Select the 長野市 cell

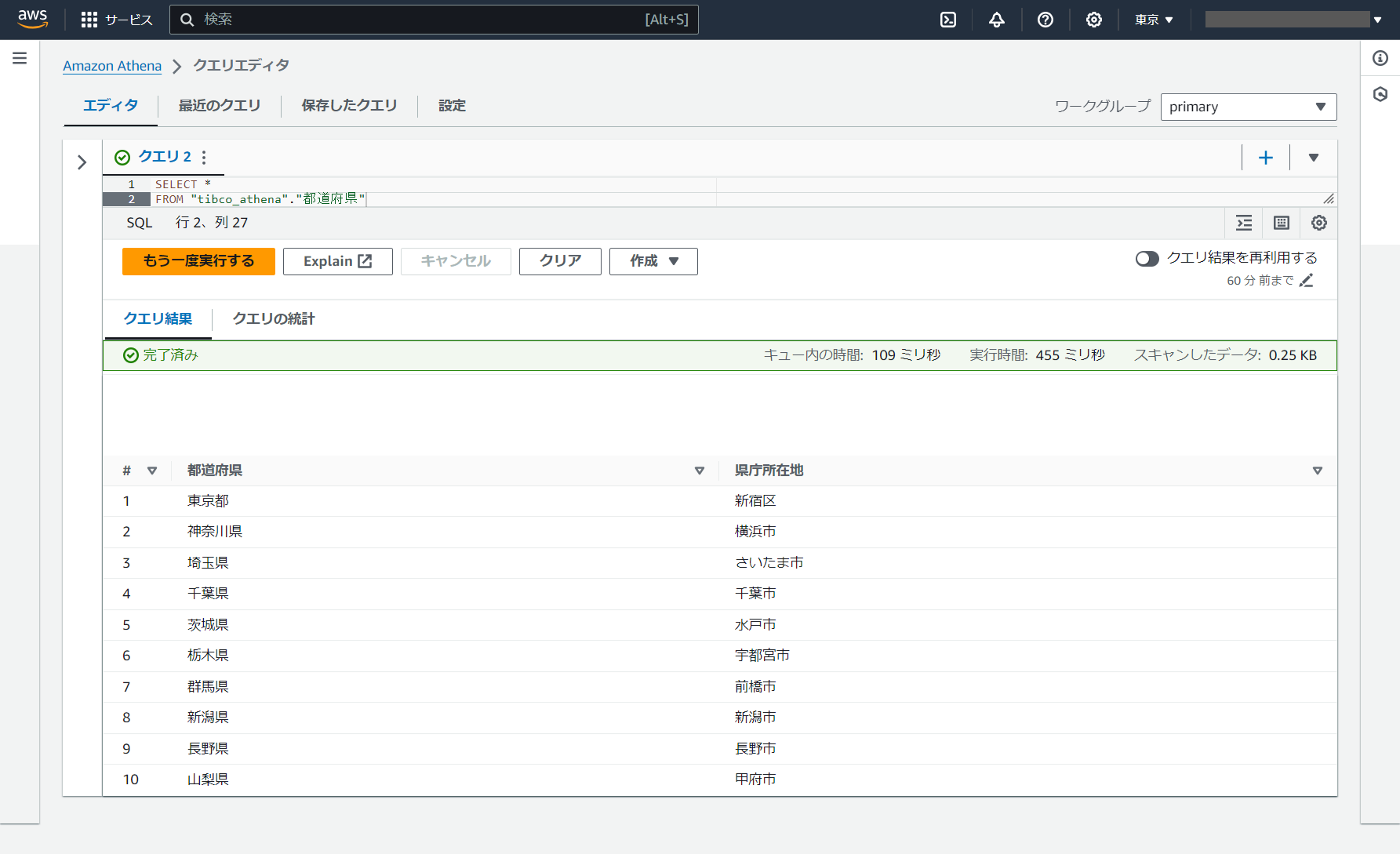tap(755, 749)
